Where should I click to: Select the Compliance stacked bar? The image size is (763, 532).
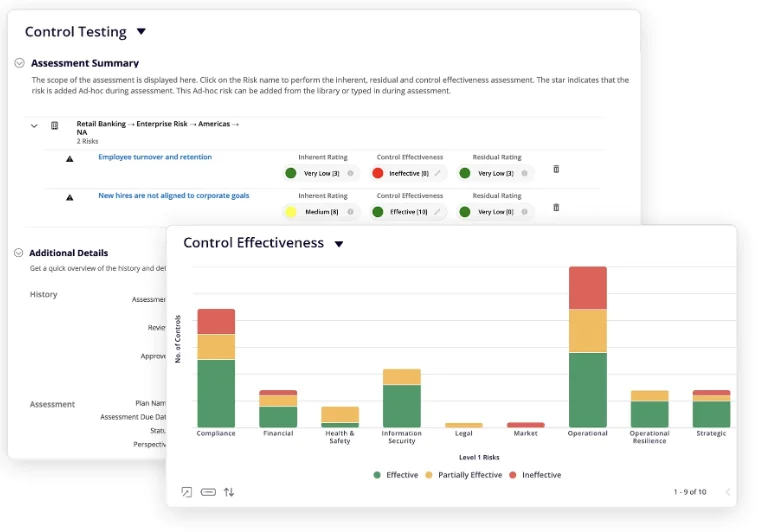[216, 368]
